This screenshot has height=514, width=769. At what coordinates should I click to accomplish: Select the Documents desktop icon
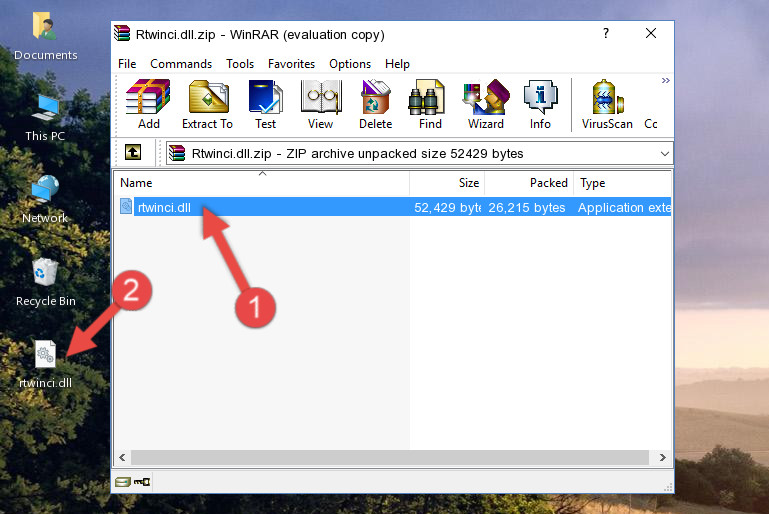pyautogui.click(x=45, y=37)
